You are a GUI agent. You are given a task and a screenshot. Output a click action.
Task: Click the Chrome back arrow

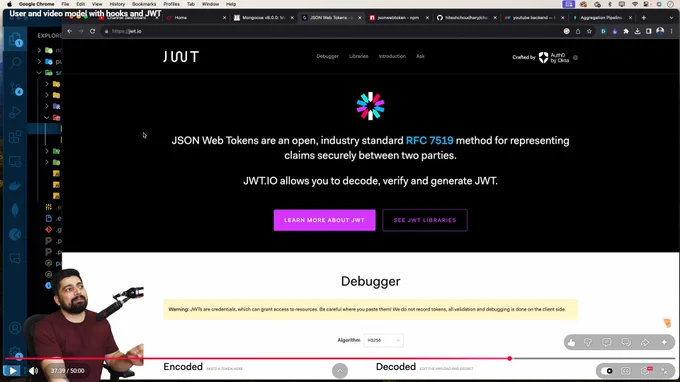[x=70, y=31]
